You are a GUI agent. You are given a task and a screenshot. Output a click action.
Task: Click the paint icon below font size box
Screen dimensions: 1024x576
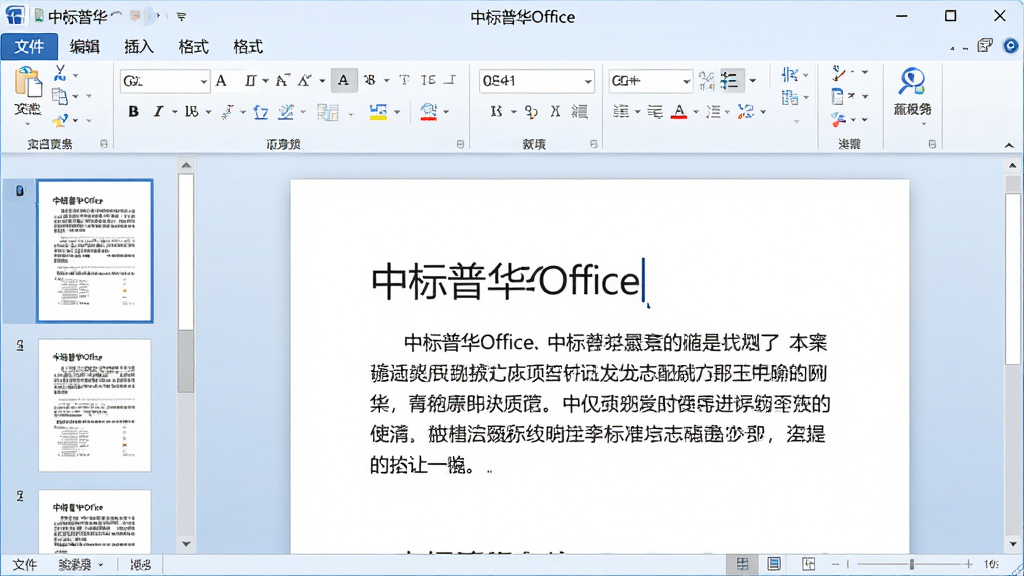(x=531, y=112)
